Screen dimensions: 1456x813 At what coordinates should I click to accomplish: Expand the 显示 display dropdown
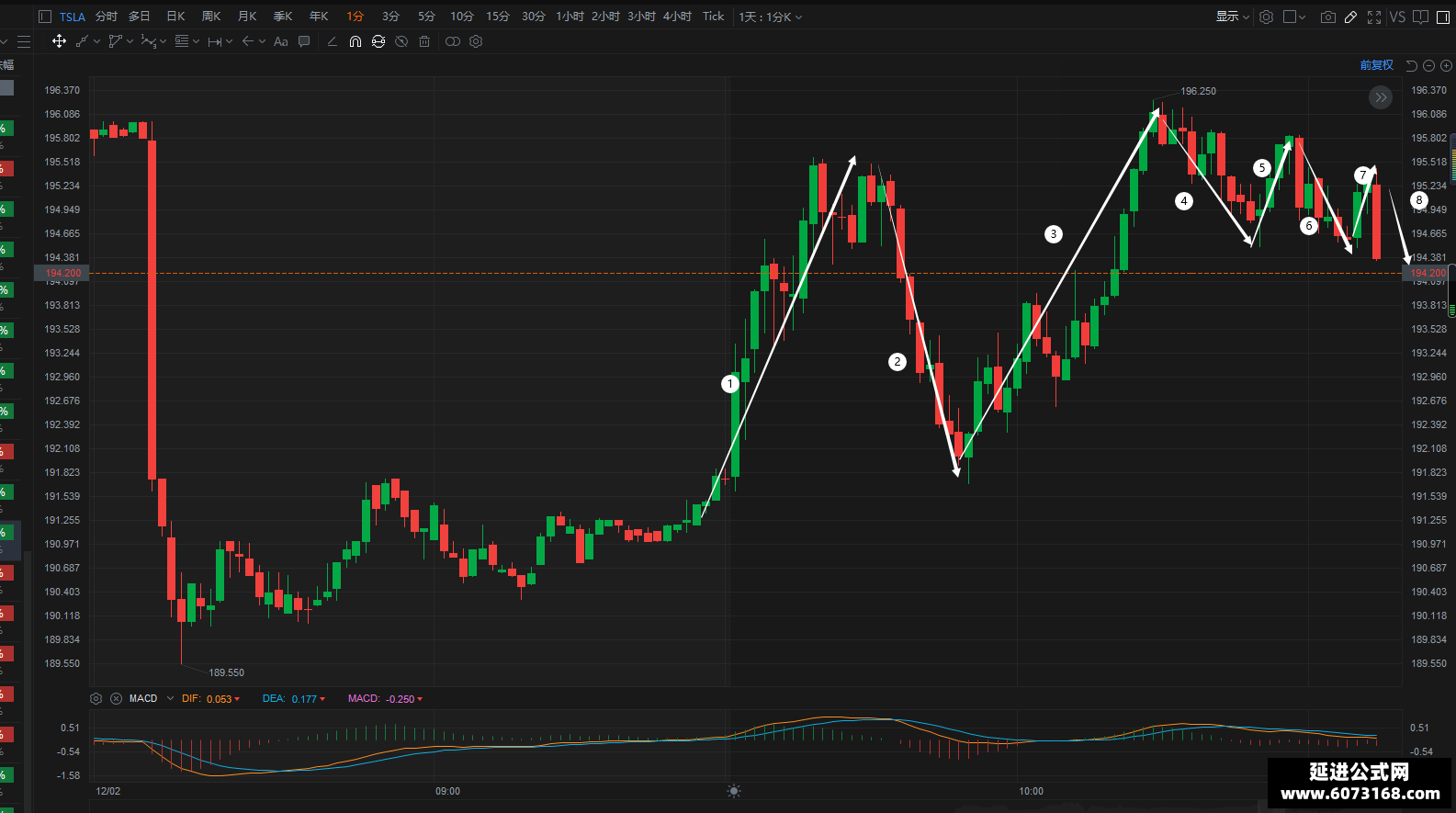pyautogui.click(x=1233, y=17)
